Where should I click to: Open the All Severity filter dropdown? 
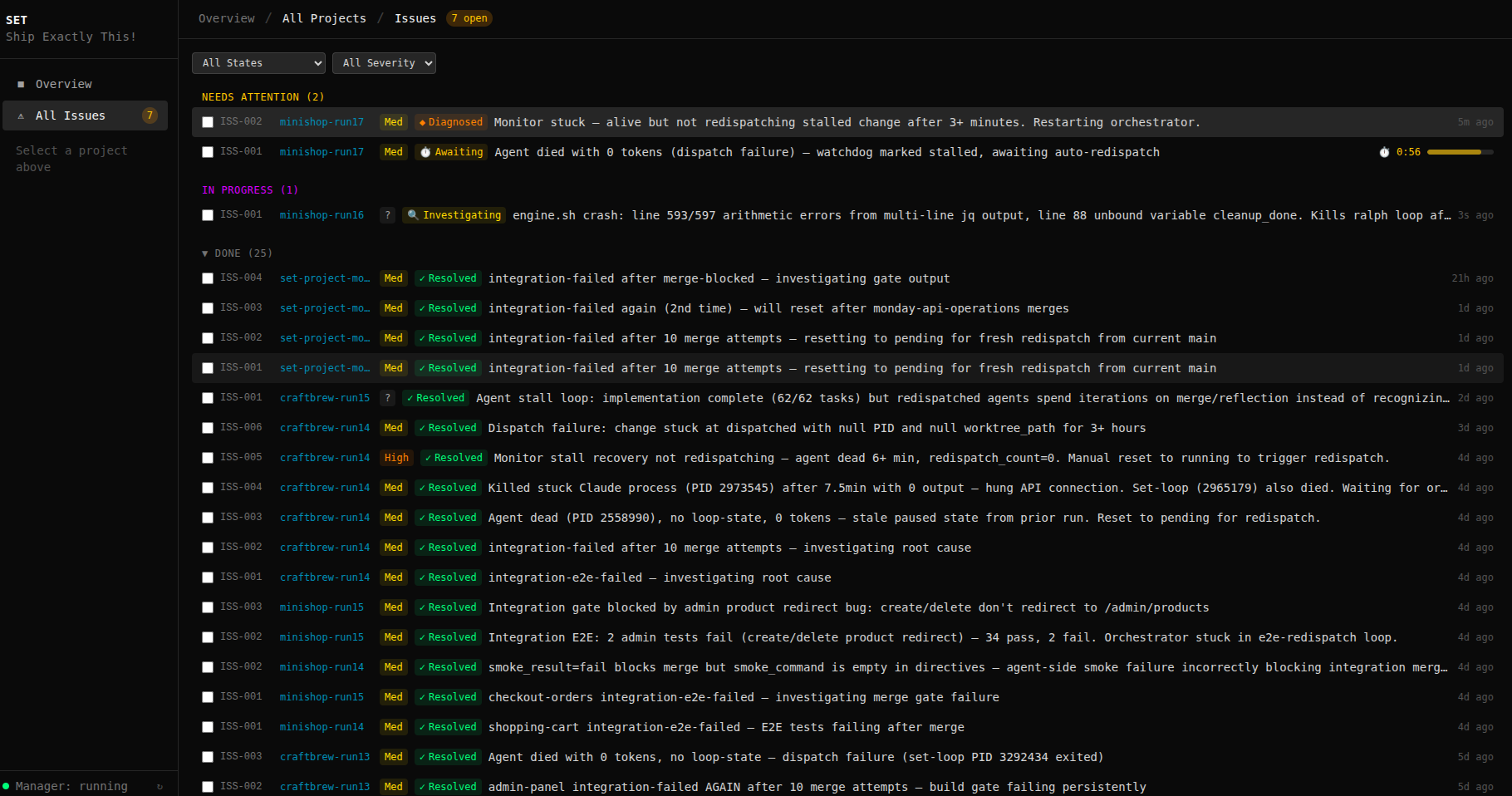coord(384,62)
